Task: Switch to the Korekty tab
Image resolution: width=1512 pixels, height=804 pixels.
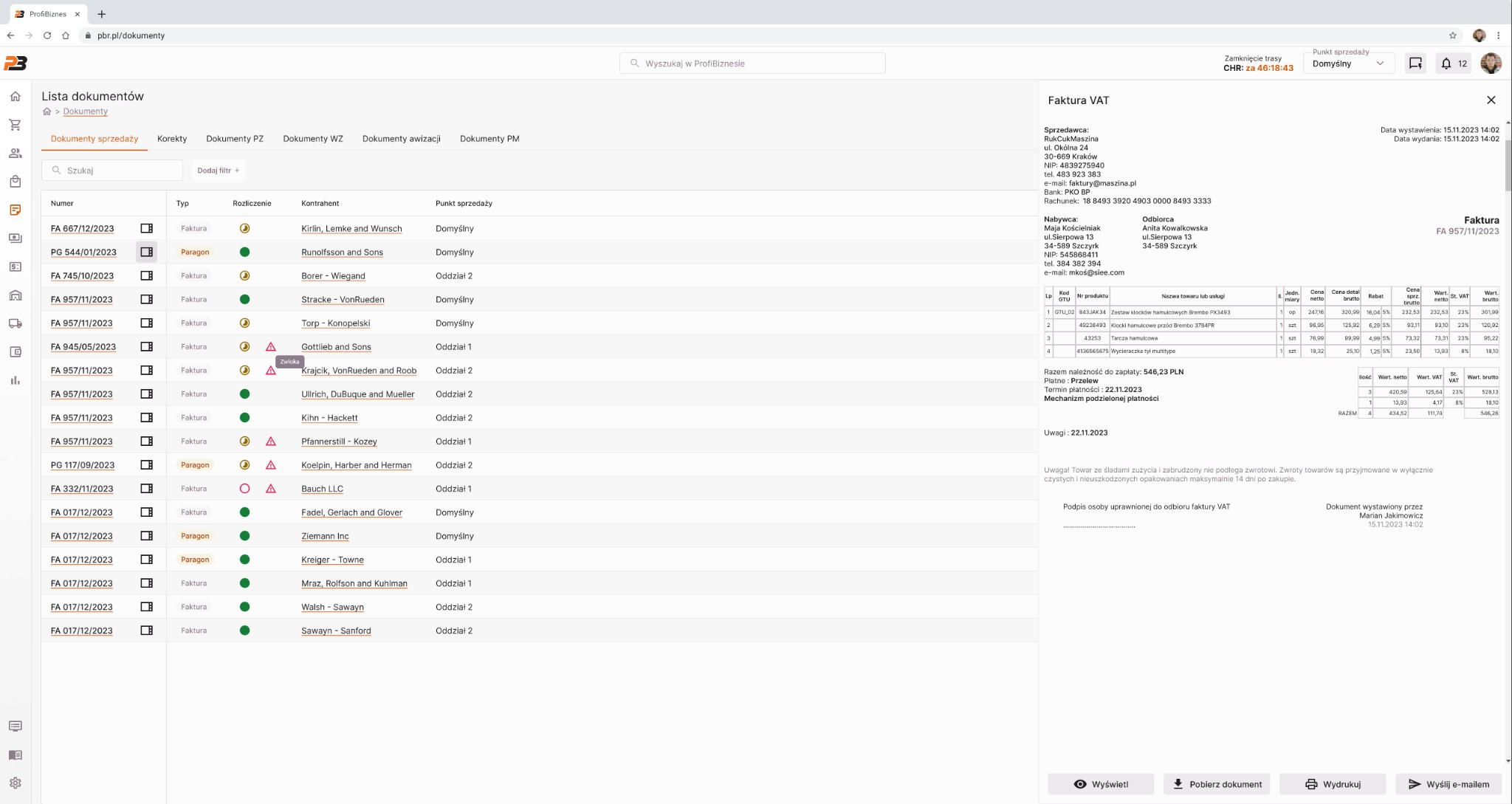Action: [172, 139]
